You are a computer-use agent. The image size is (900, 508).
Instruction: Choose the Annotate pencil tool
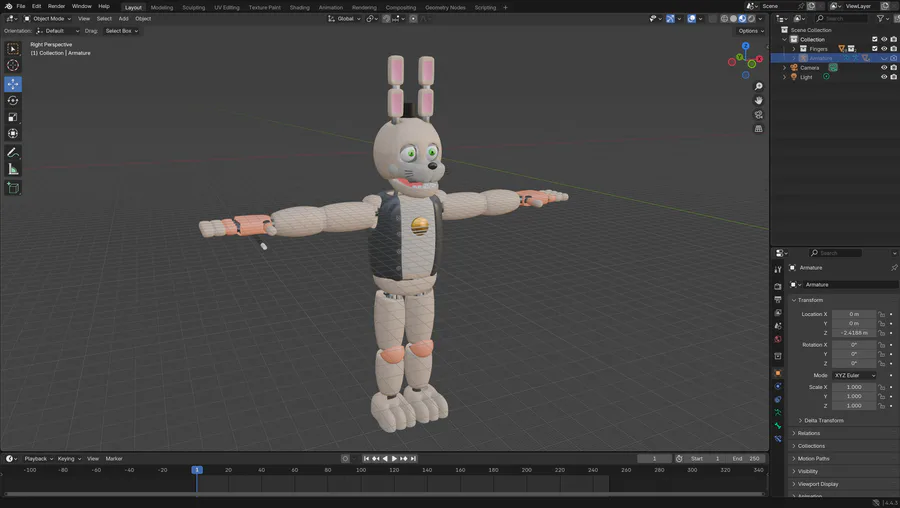pos(13,153)
